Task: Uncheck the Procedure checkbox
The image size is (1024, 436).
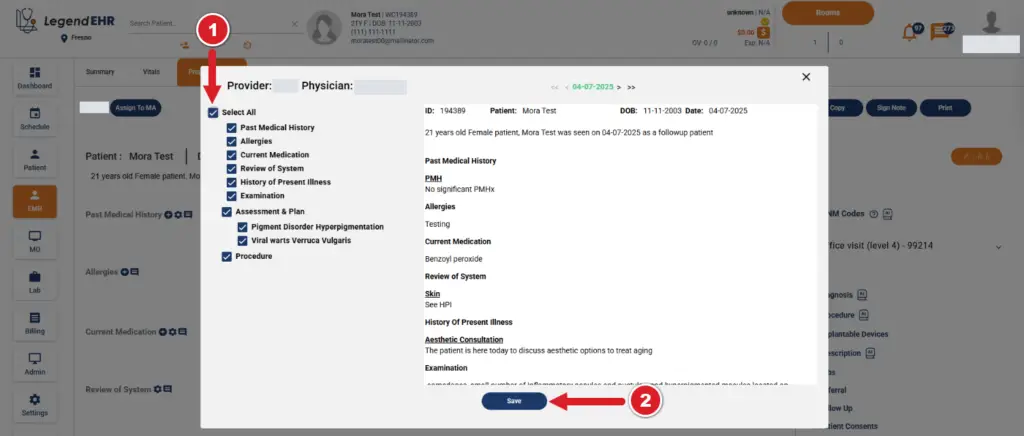Action: coord(227,257)
